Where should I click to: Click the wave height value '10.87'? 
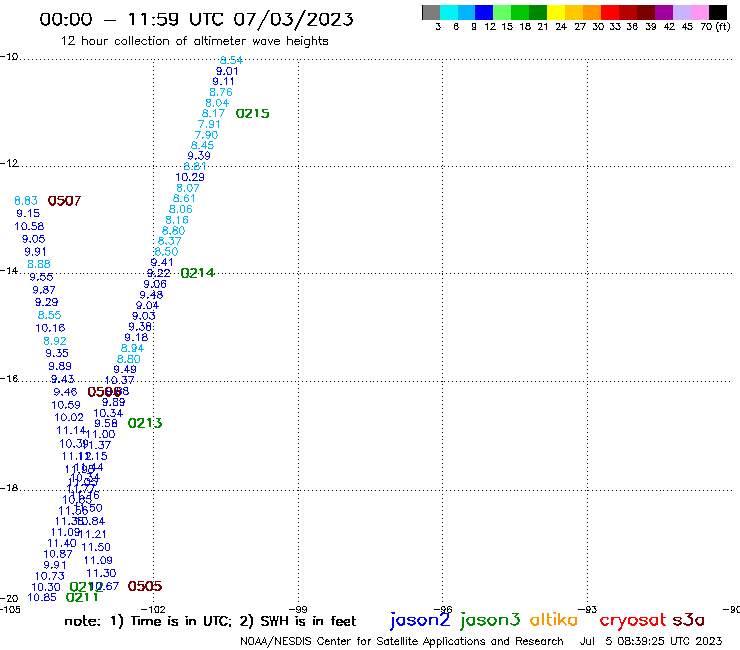tap(58, 554)
